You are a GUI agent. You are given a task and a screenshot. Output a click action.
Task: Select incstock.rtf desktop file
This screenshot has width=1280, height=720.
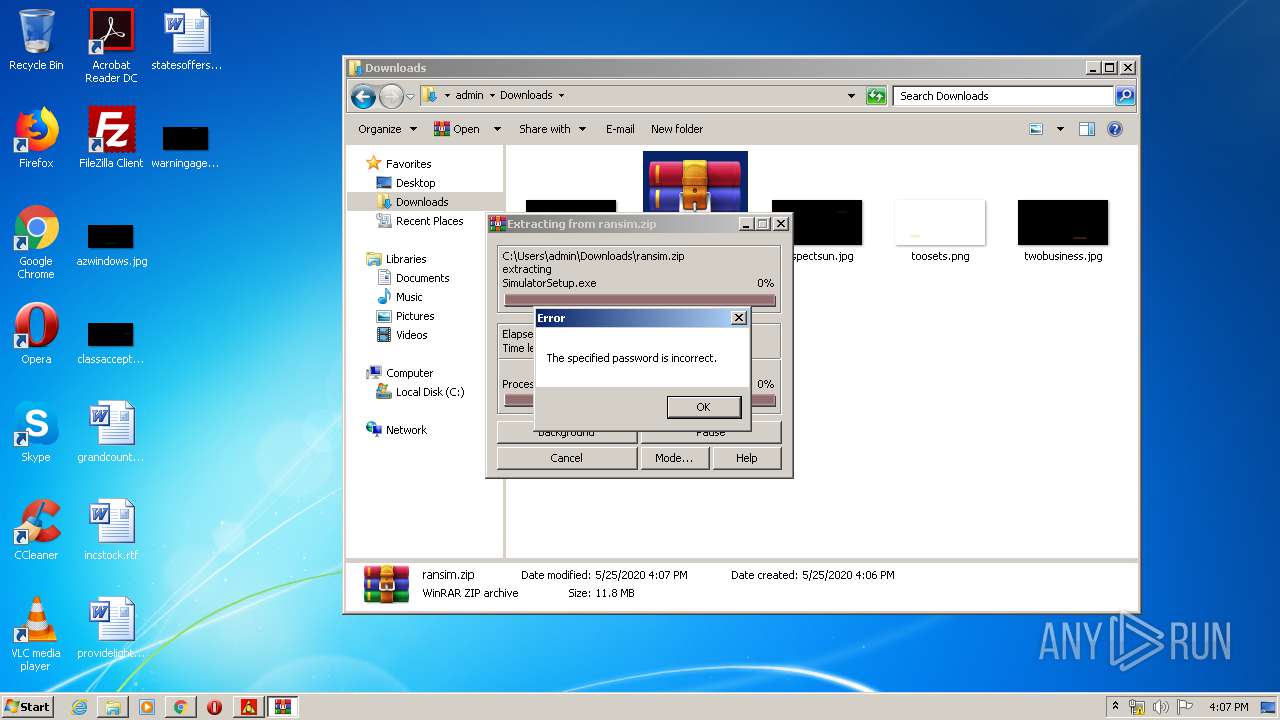[x=111, y=530]
